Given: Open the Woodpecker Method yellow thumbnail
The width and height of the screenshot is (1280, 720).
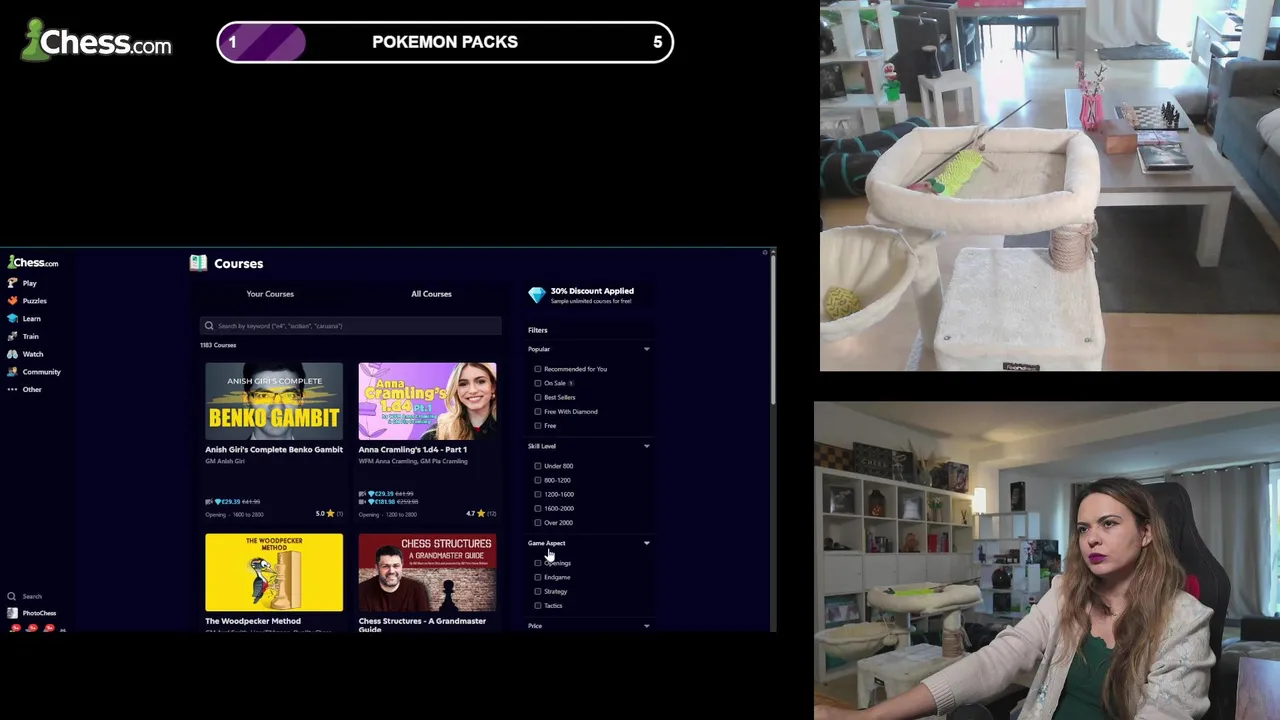Looking at the screenshot, I should coord(274,572).
